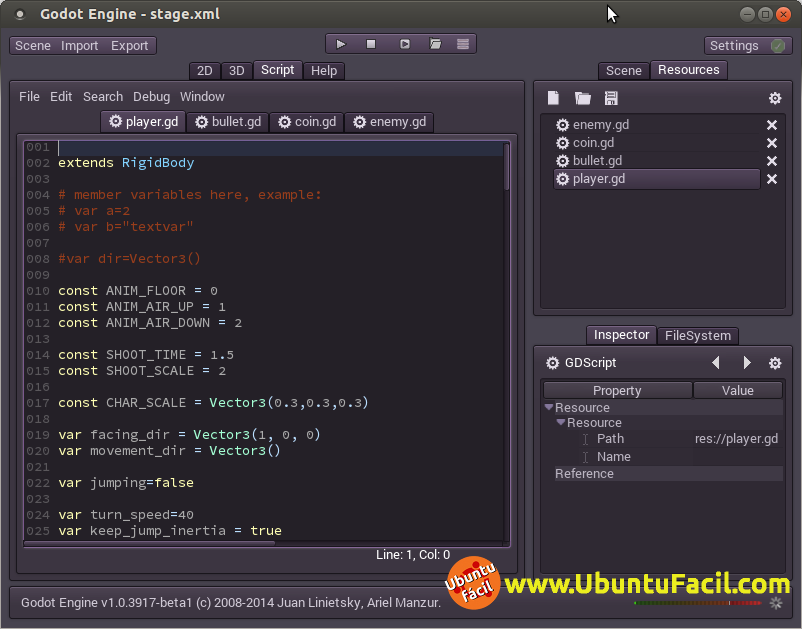Collapse the nested Resource section
802x629 pixels.
click(x=561, y=422)
